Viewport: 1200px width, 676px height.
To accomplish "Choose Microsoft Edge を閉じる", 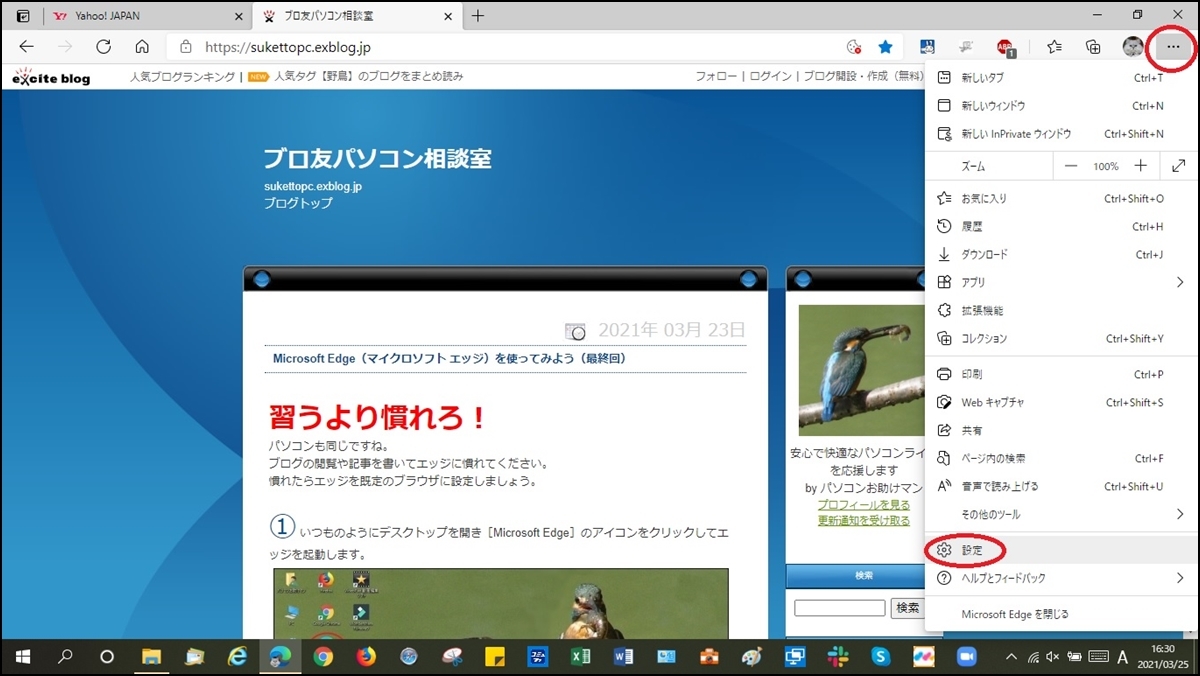I will [x=1061, y=614].
